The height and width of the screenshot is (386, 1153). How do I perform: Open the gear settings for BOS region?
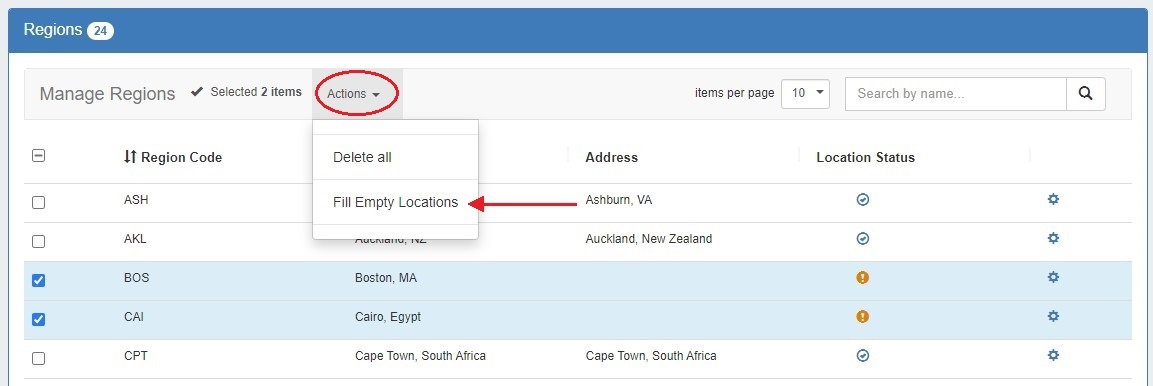[1053, 277]
